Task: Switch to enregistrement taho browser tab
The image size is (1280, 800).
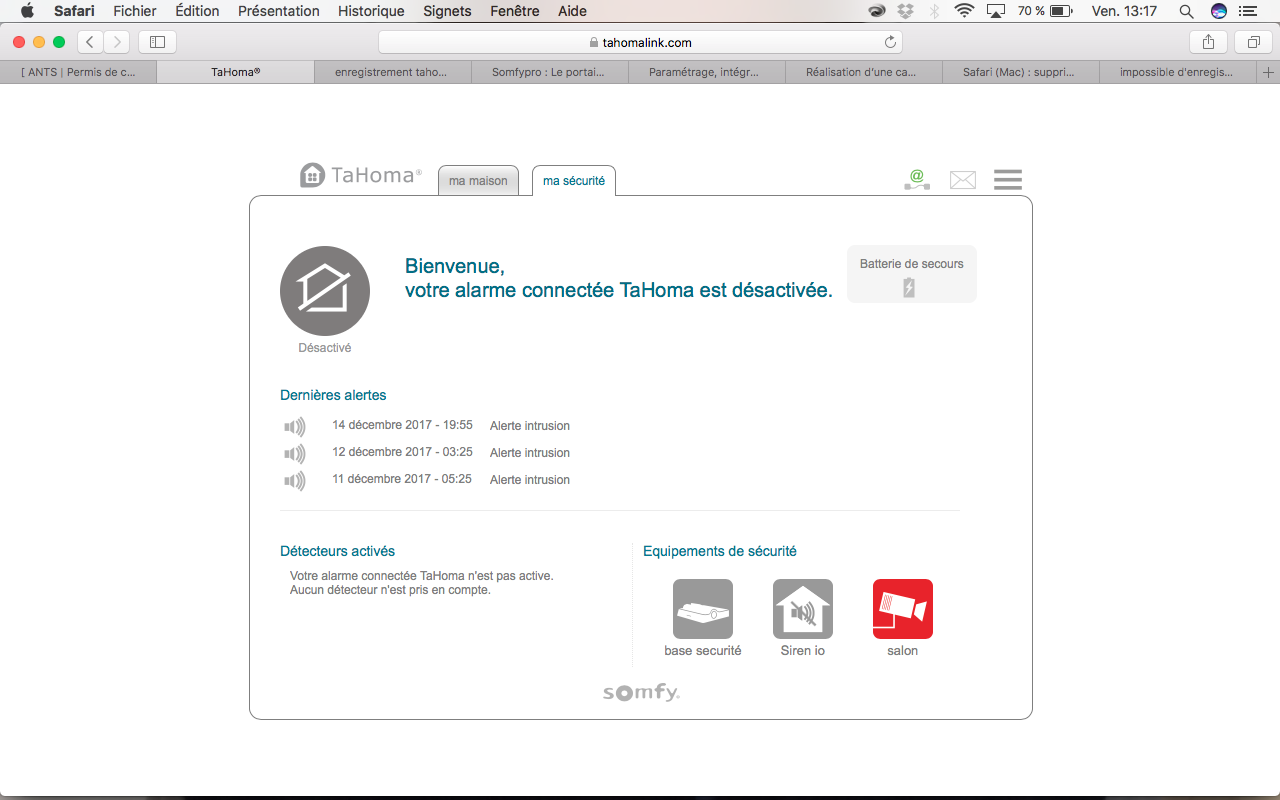Action: (x=392, y=72)
